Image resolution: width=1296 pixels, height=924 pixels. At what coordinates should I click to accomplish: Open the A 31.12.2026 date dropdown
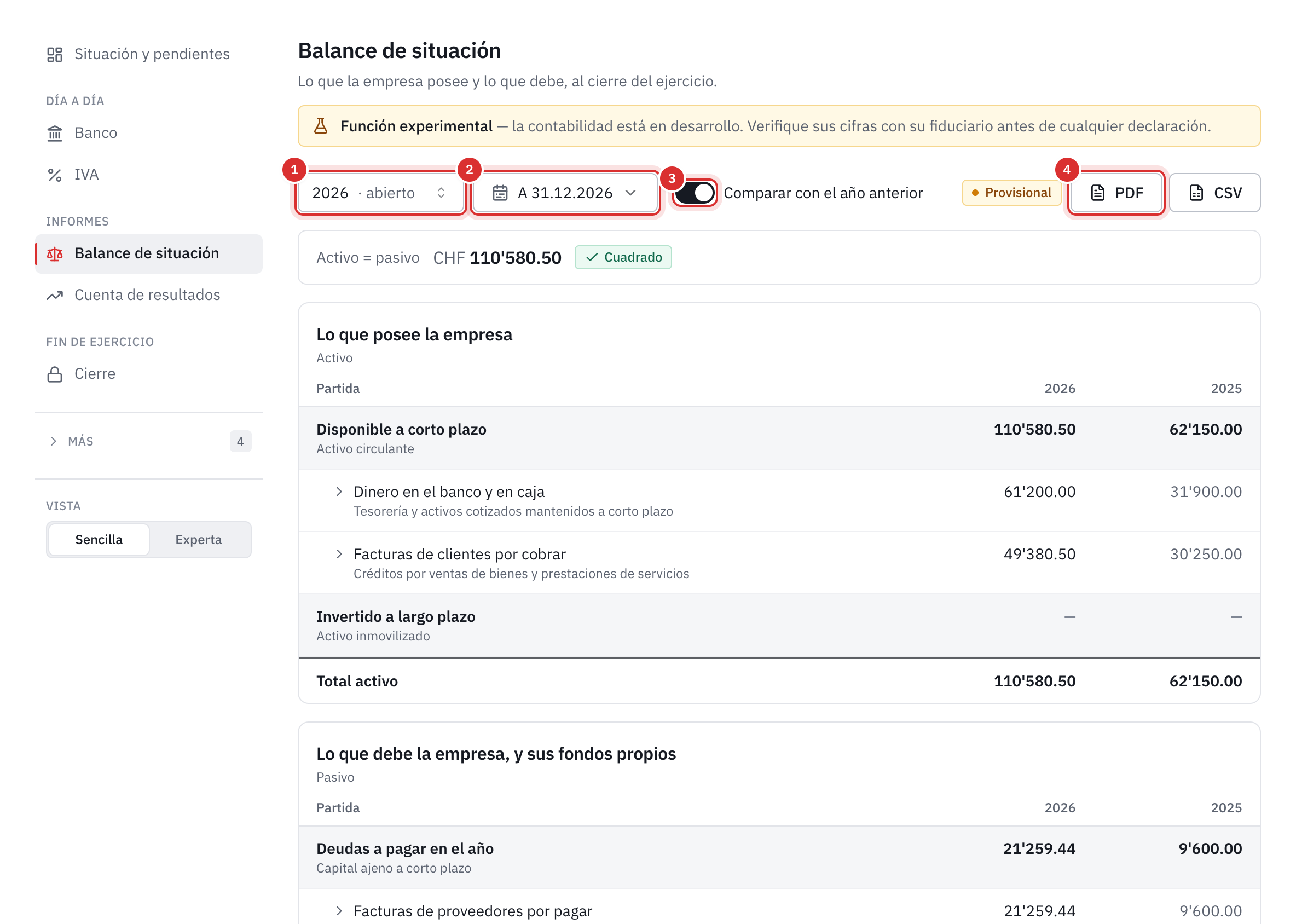point(565,193)
